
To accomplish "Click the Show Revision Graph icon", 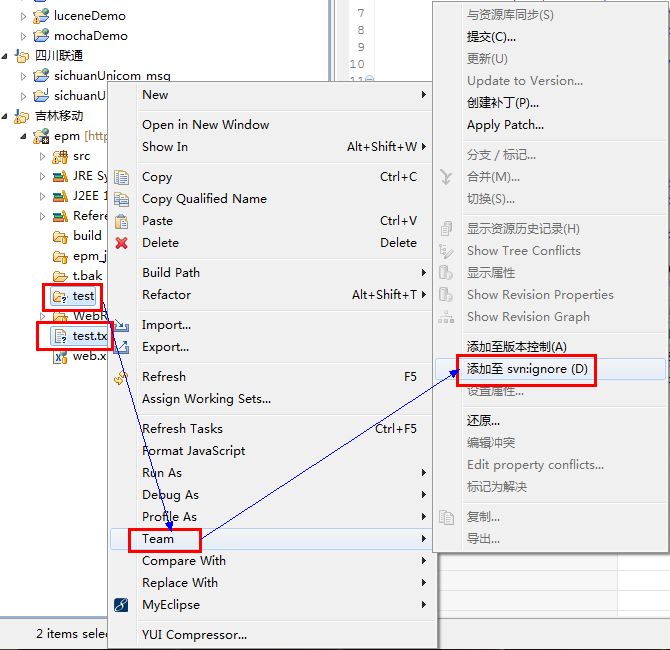I will pos(446,317).
